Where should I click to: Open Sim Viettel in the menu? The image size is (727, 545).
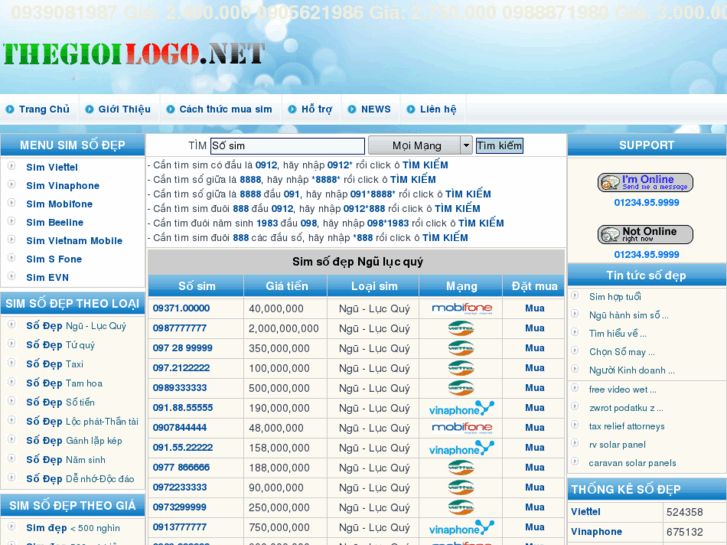tap(52, 167)
